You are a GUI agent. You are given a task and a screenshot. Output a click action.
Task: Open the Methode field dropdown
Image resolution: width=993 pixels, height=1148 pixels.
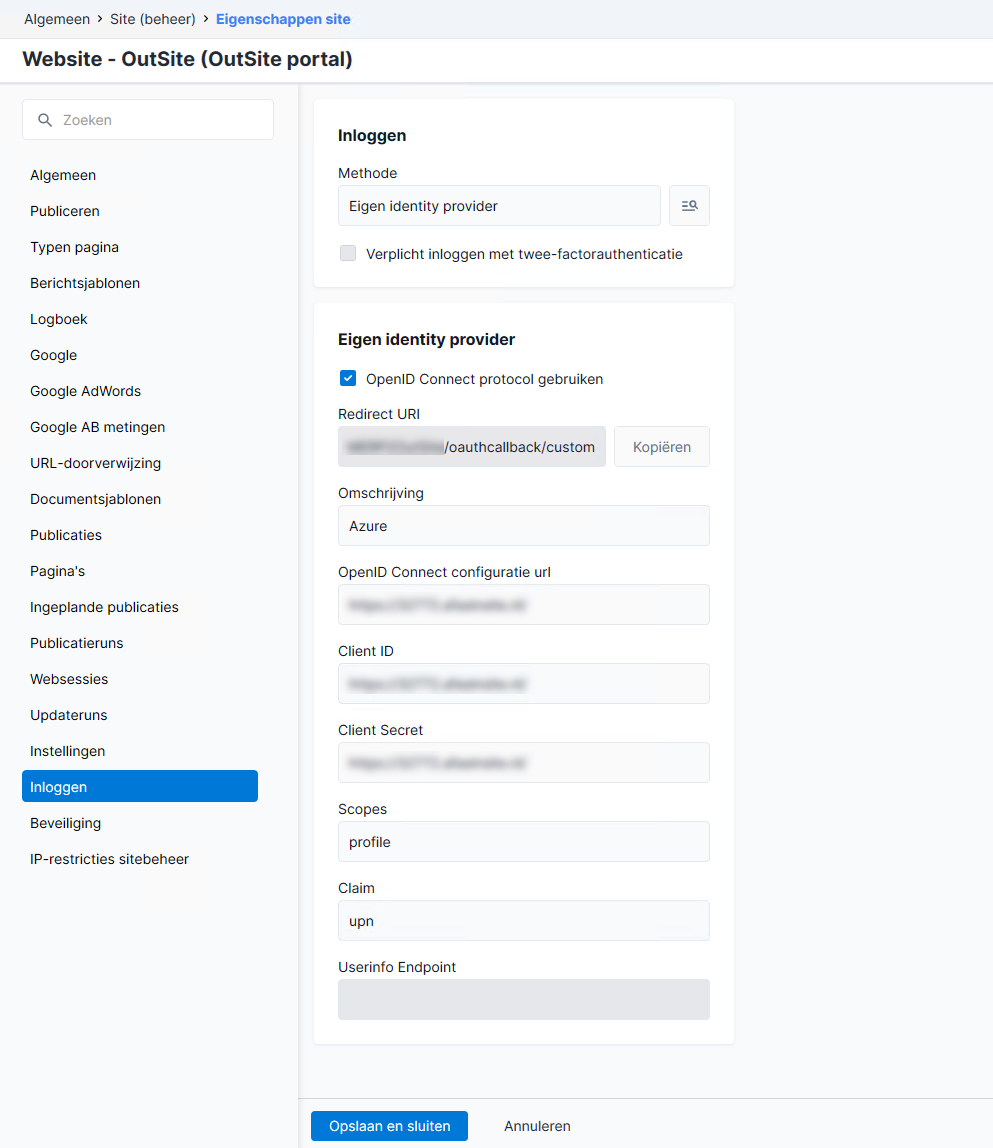(x=499, y=206)
